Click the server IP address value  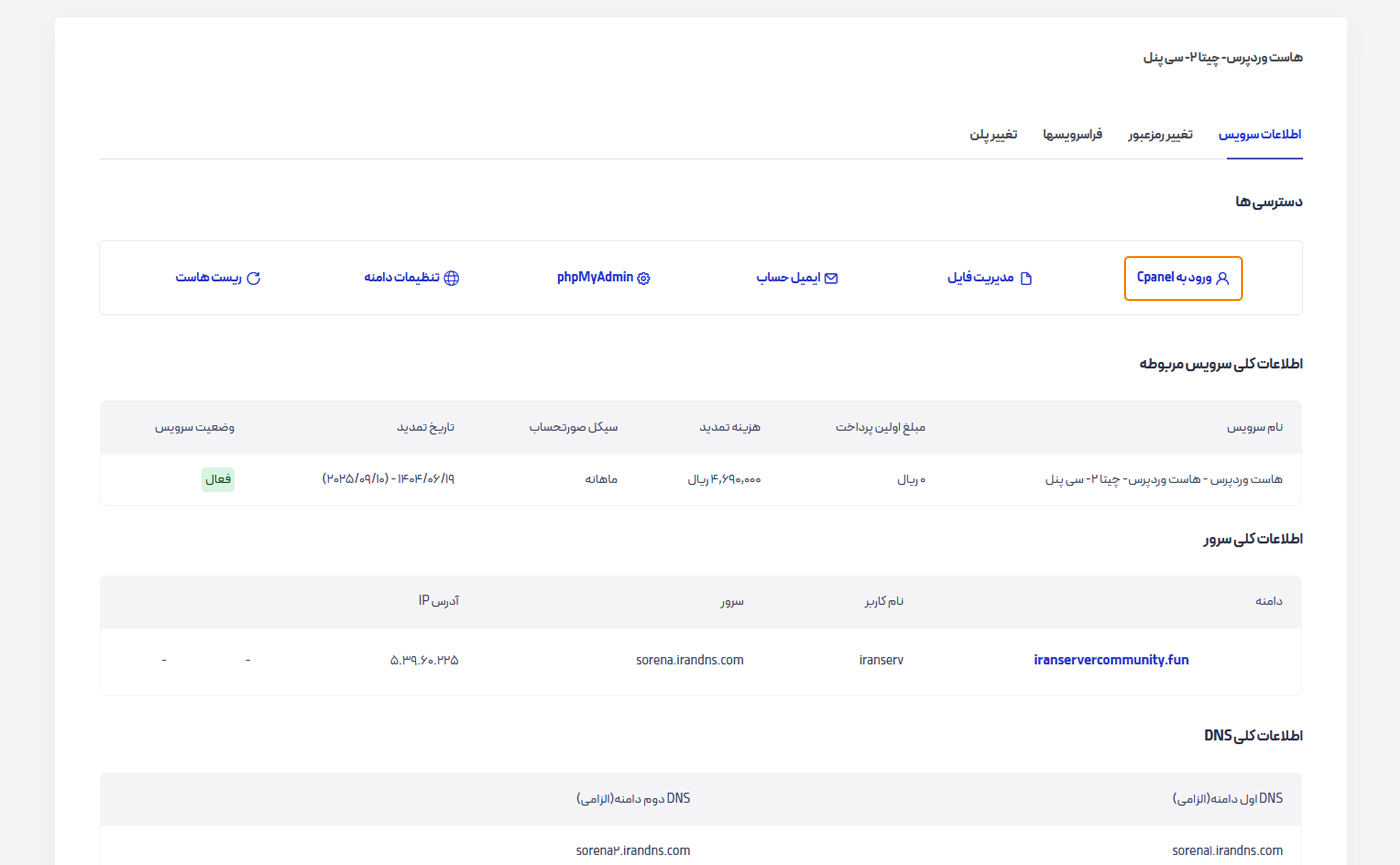click(x=424, y=660)
